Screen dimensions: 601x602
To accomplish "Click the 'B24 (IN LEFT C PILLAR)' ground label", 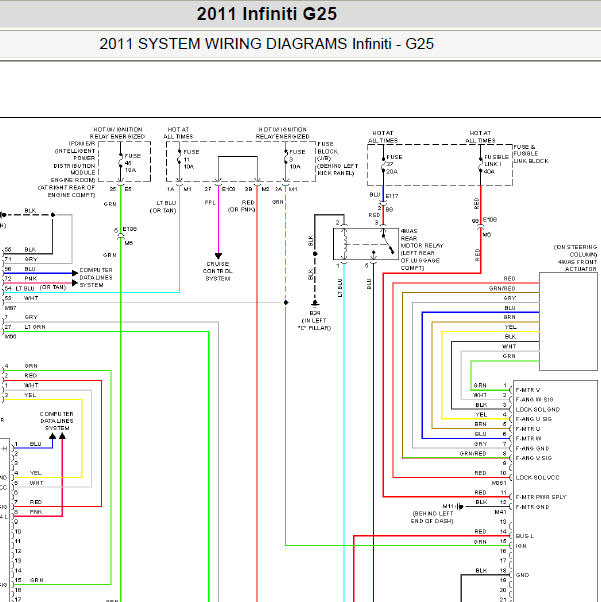I will coord(315,320).
